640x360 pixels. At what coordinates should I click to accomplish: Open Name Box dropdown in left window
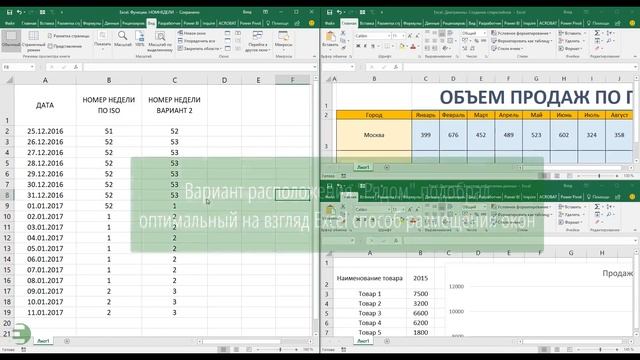tap(32, 67)
